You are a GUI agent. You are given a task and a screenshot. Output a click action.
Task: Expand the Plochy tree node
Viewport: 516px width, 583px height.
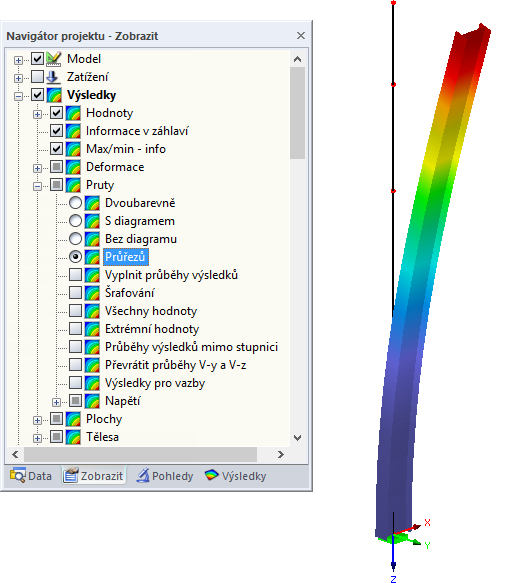tap(37, 420)
